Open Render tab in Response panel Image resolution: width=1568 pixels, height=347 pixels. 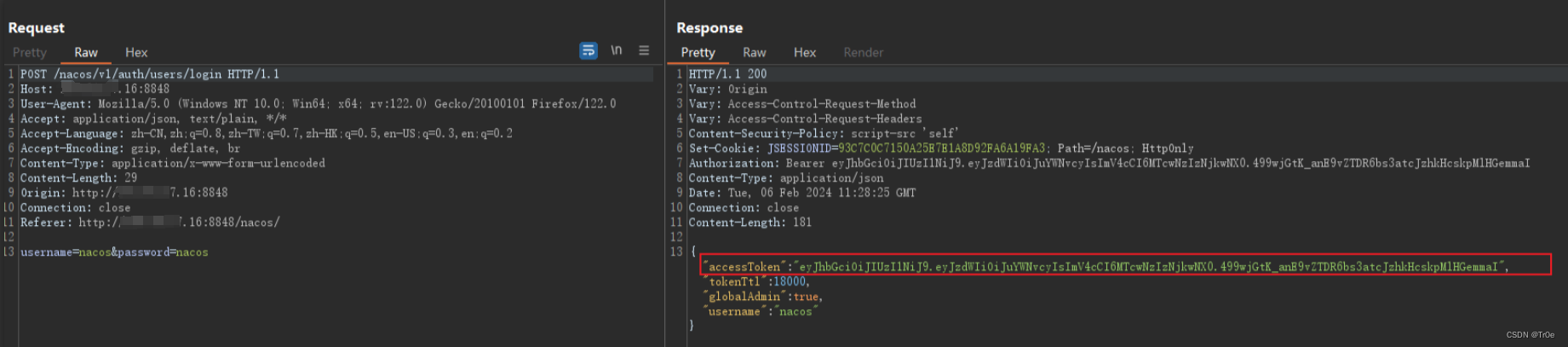pos(864,53)
